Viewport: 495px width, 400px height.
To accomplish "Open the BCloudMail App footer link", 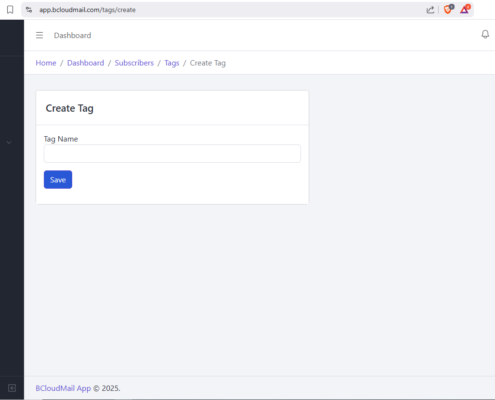I will (x=63, y=388).
